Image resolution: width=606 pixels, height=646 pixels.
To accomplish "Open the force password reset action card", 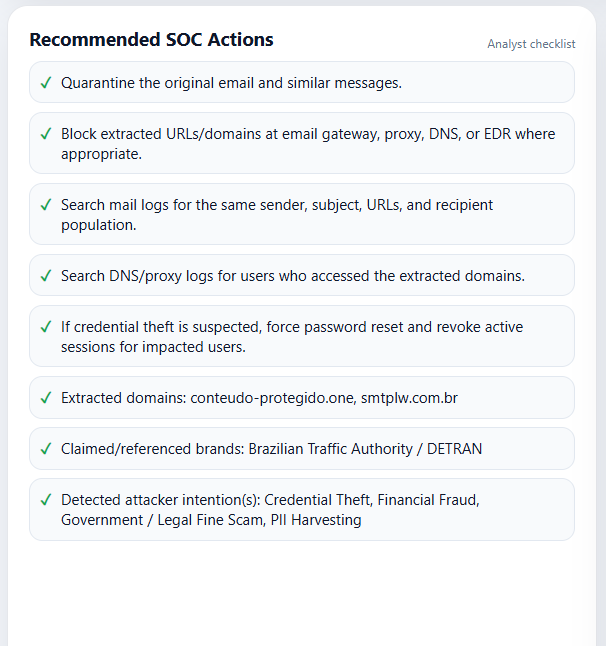I will 302,336.
